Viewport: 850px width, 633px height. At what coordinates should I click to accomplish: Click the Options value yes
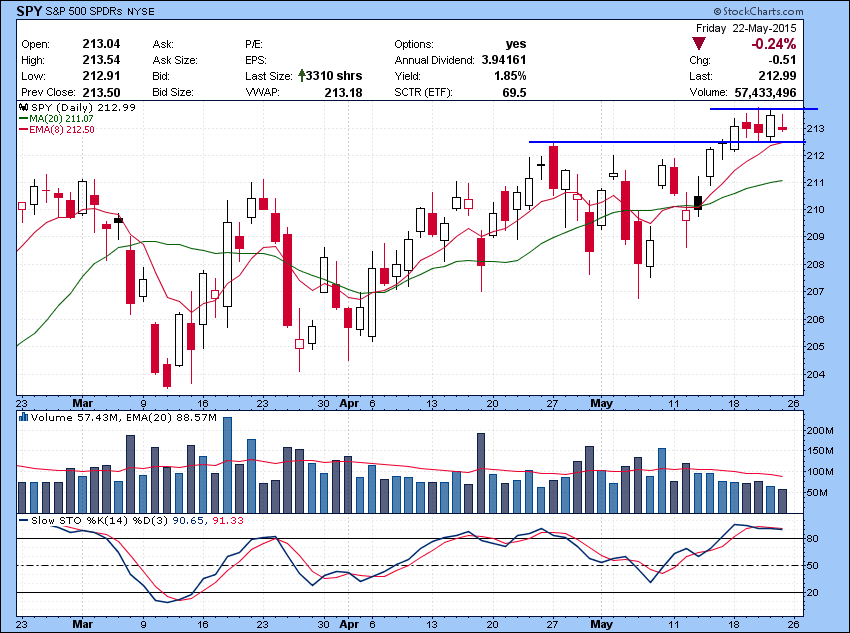click(516, 44)
